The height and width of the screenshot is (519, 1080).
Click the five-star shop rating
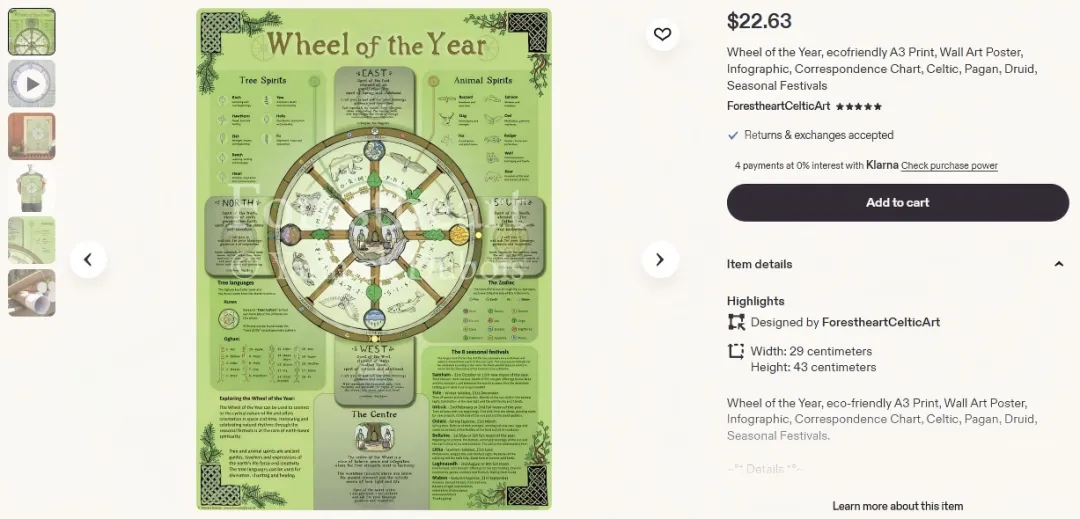(x=859, y=106)
